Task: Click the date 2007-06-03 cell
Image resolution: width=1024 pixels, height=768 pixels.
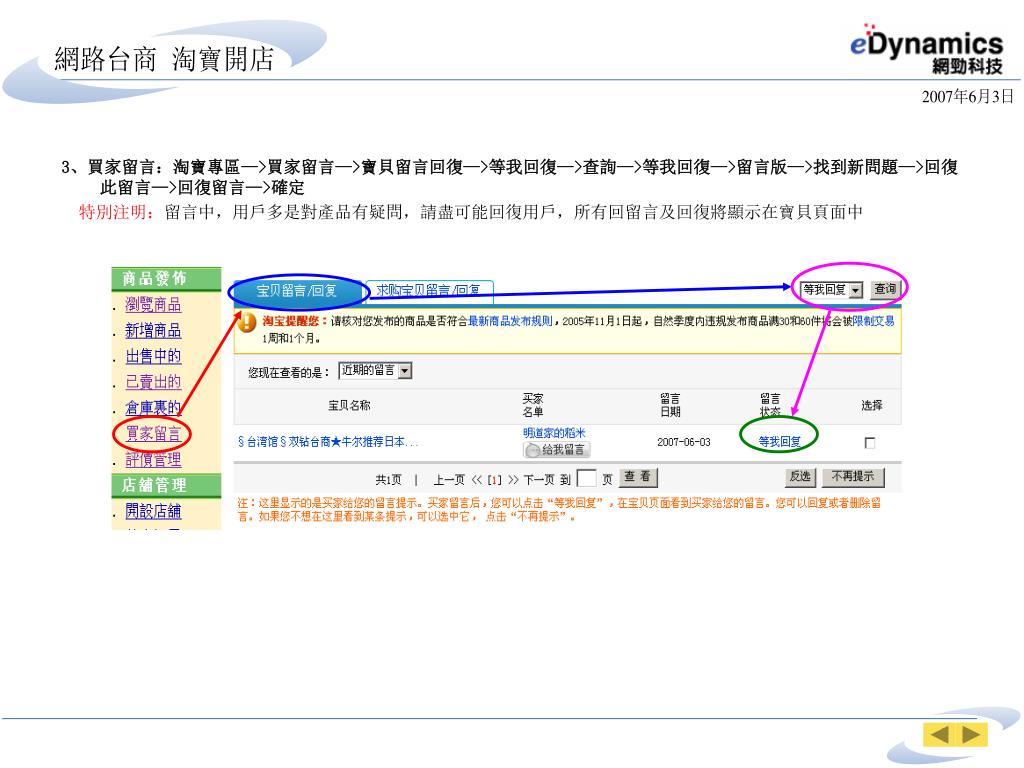Action: coord(684,442)
